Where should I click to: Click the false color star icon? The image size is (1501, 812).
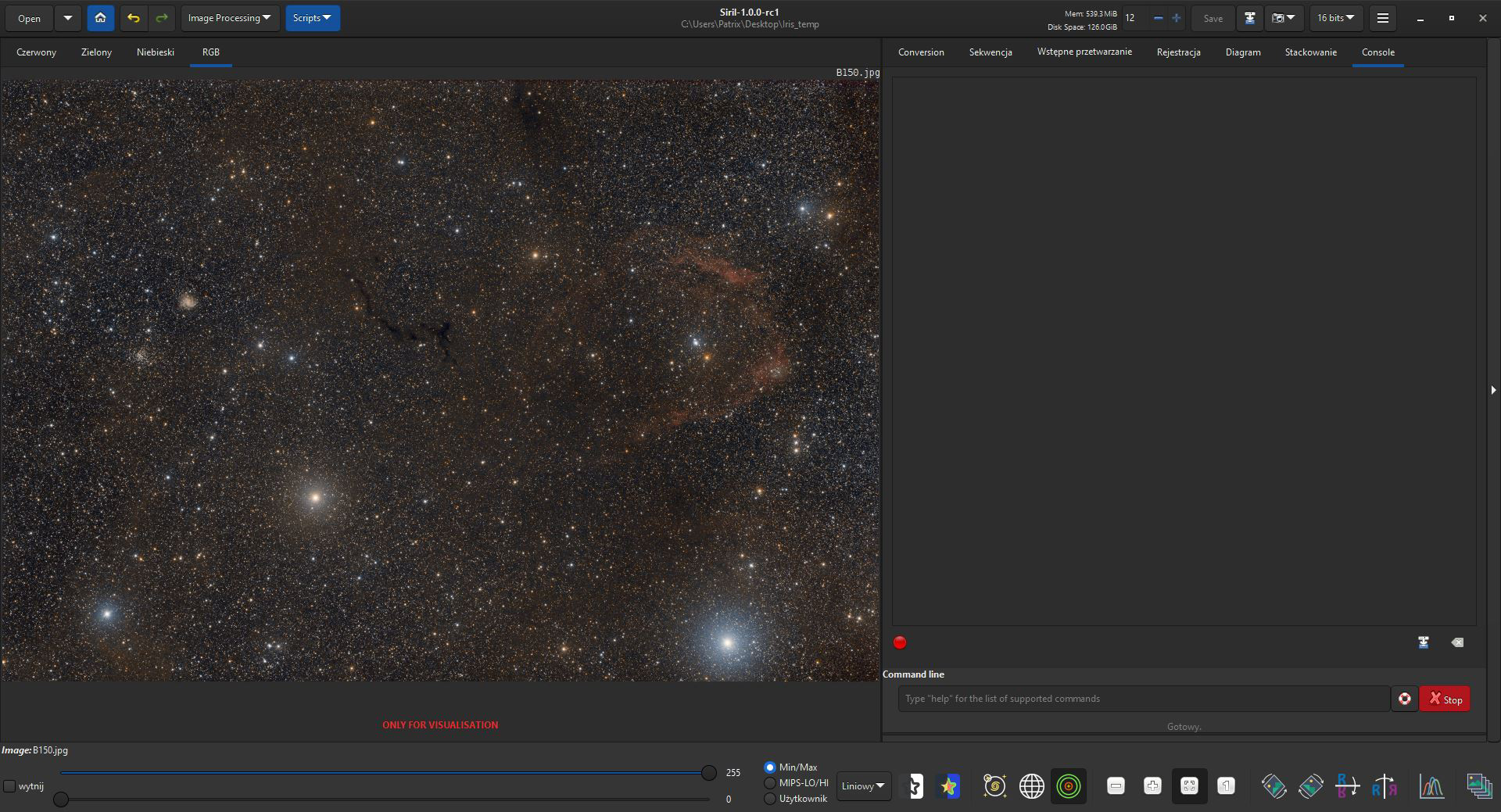coord(948,786)
